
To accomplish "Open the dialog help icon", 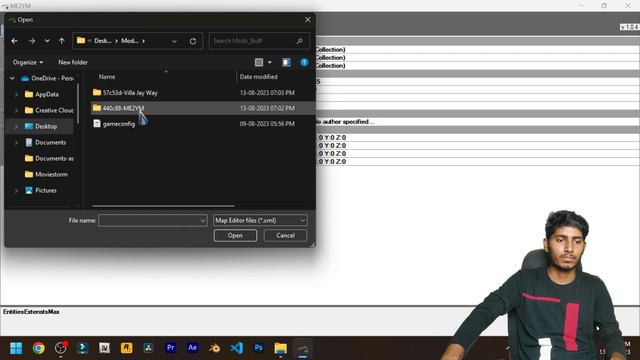I will (304, 62).
